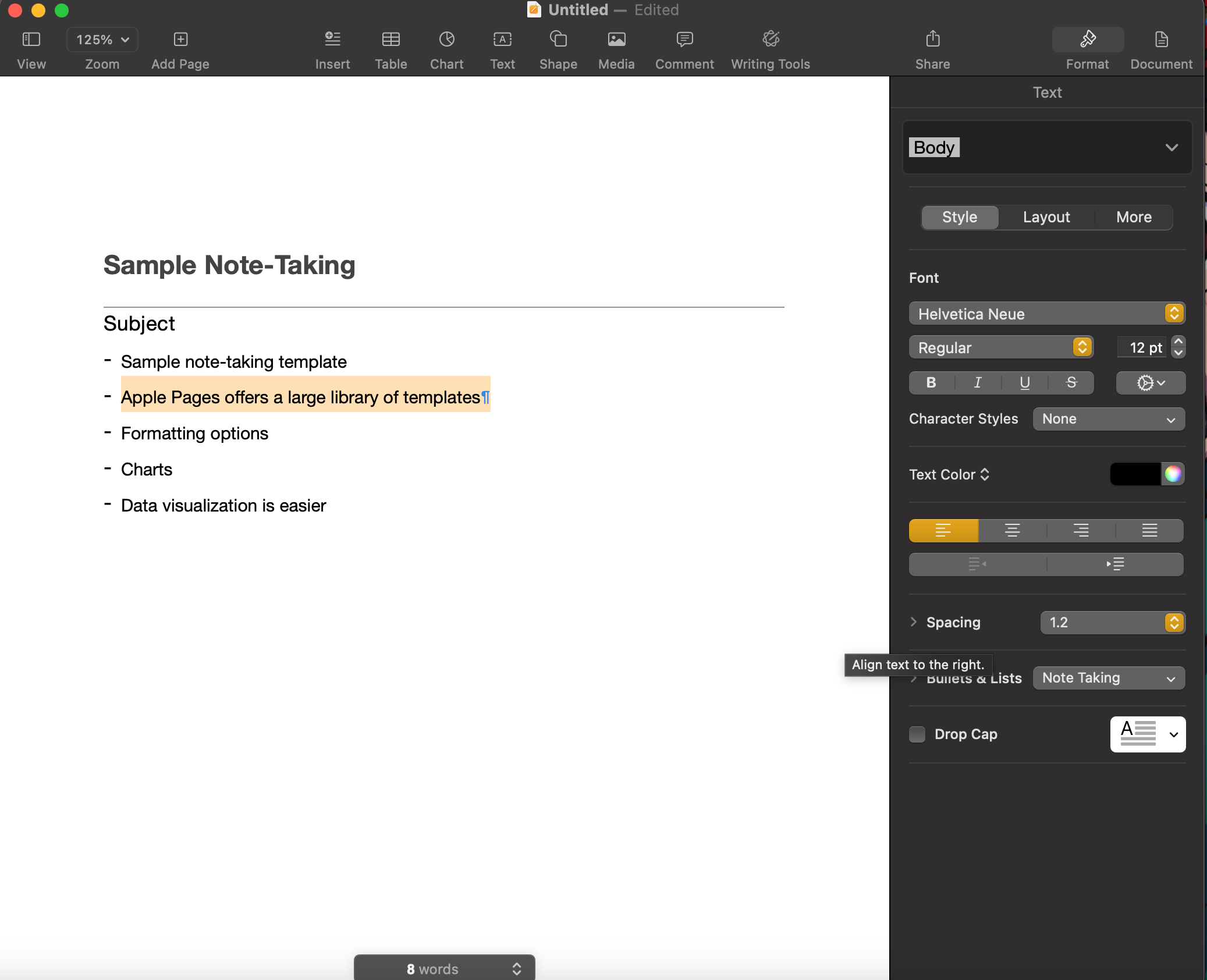Screen dimensions: 1207x980
Task: Click the Untitled document title
Action: pos(578,9)
